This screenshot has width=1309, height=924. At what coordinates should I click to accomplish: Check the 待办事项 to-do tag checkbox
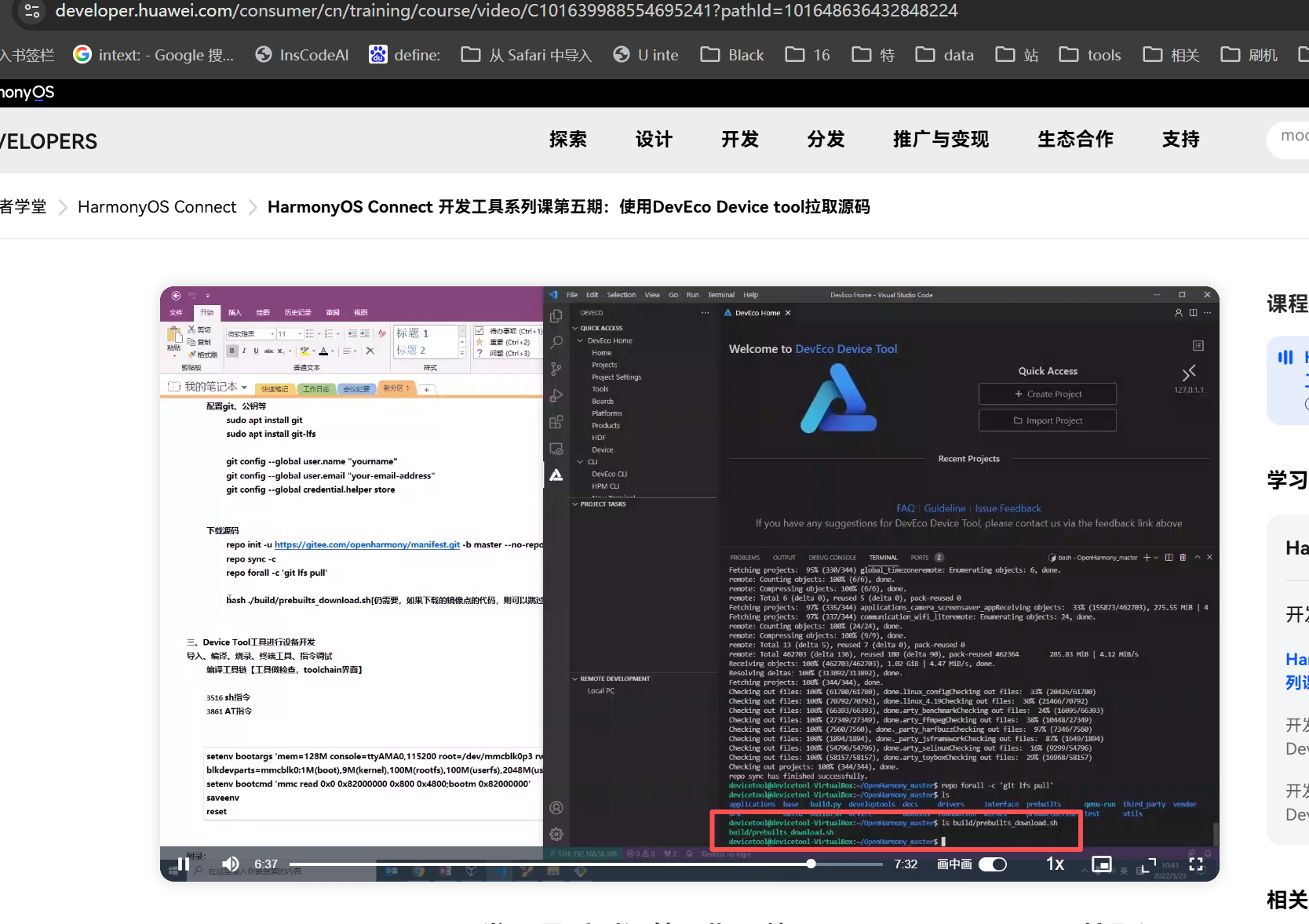(479, 331)
